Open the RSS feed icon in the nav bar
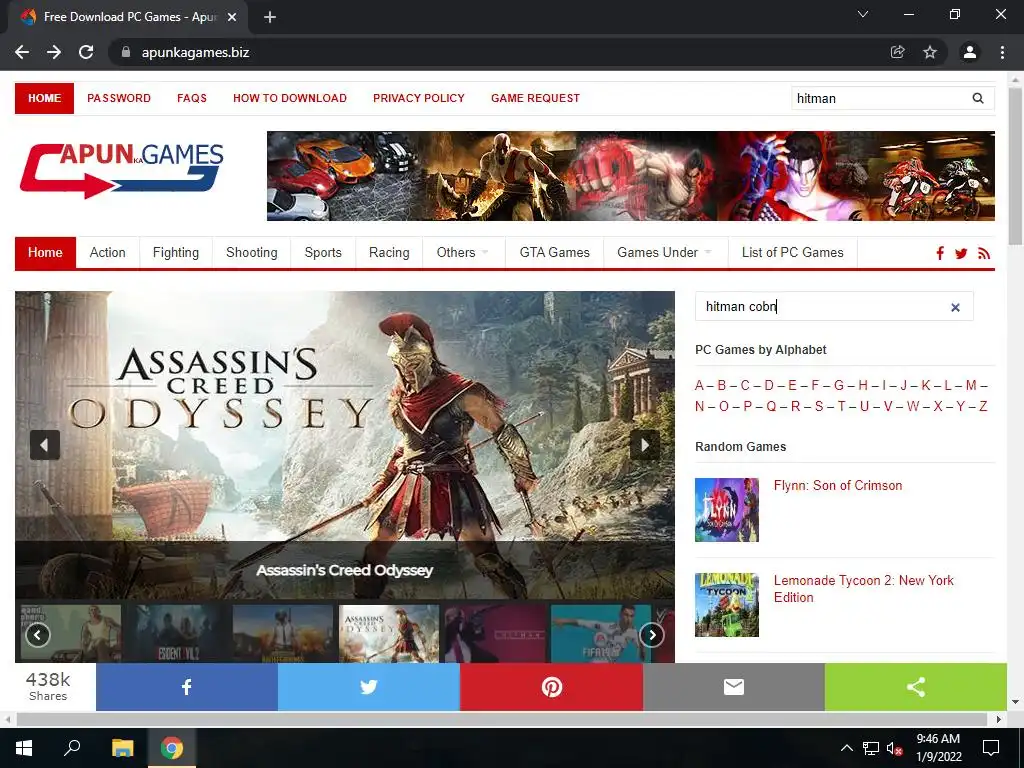Image resolution: width=1024 pixels, height=768 pixels. pos(984,253)
